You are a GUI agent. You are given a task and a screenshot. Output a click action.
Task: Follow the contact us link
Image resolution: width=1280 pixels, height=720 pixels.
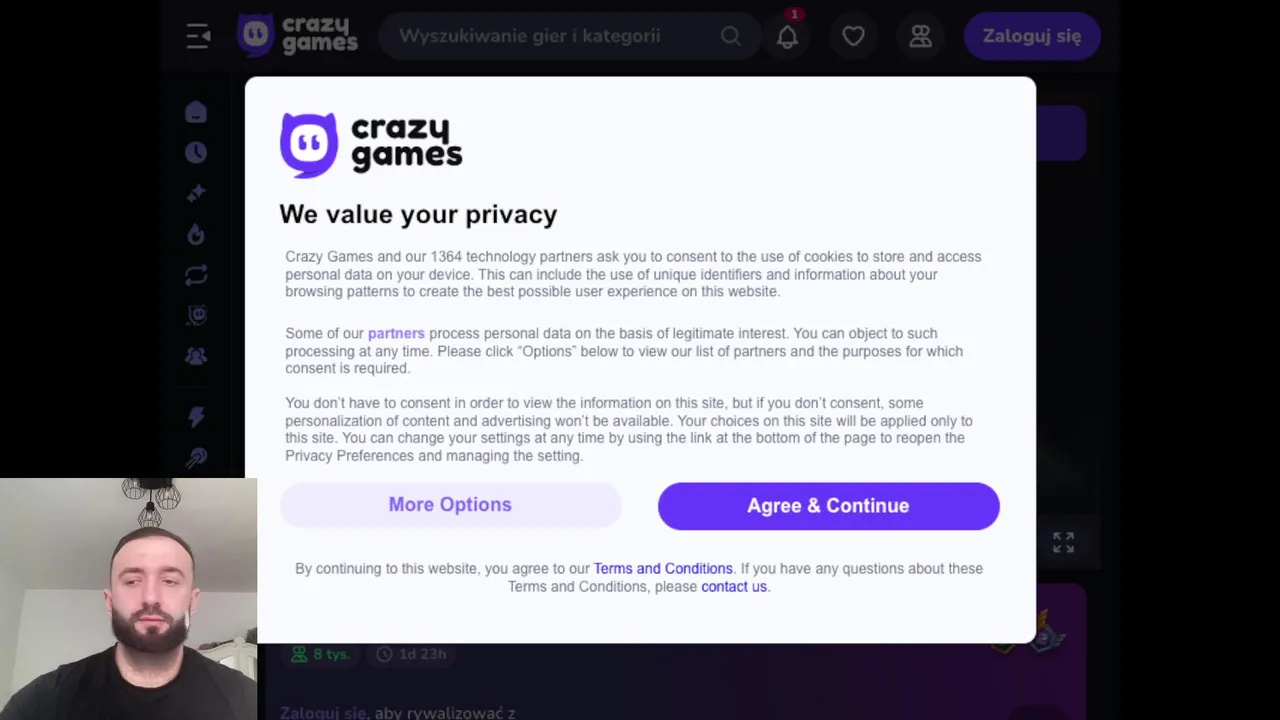pyautogui.click(x=734, y=587)
